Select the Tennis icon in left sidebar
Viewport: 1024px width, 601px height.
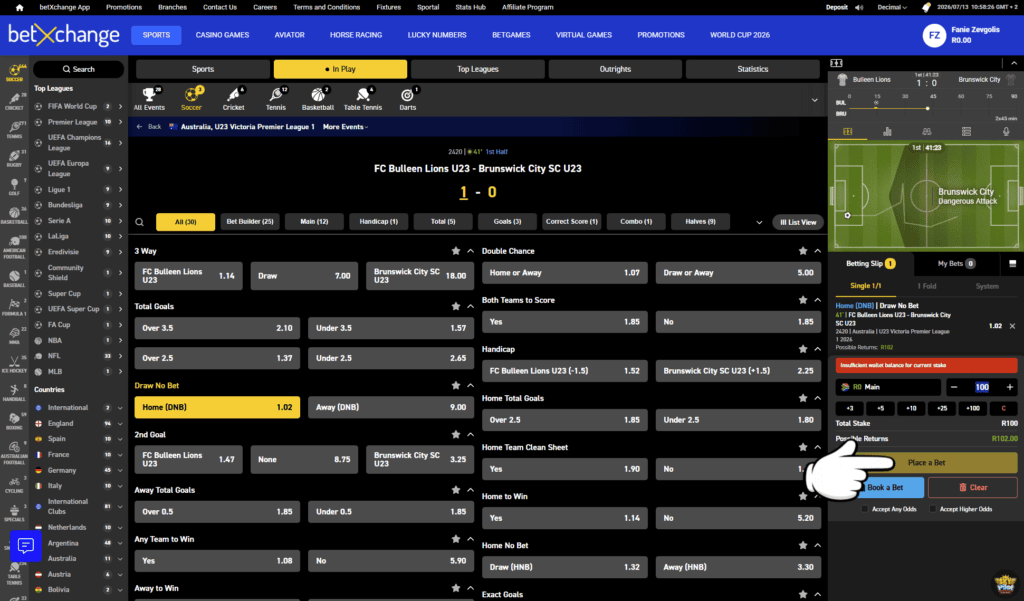tap(14, 129)
